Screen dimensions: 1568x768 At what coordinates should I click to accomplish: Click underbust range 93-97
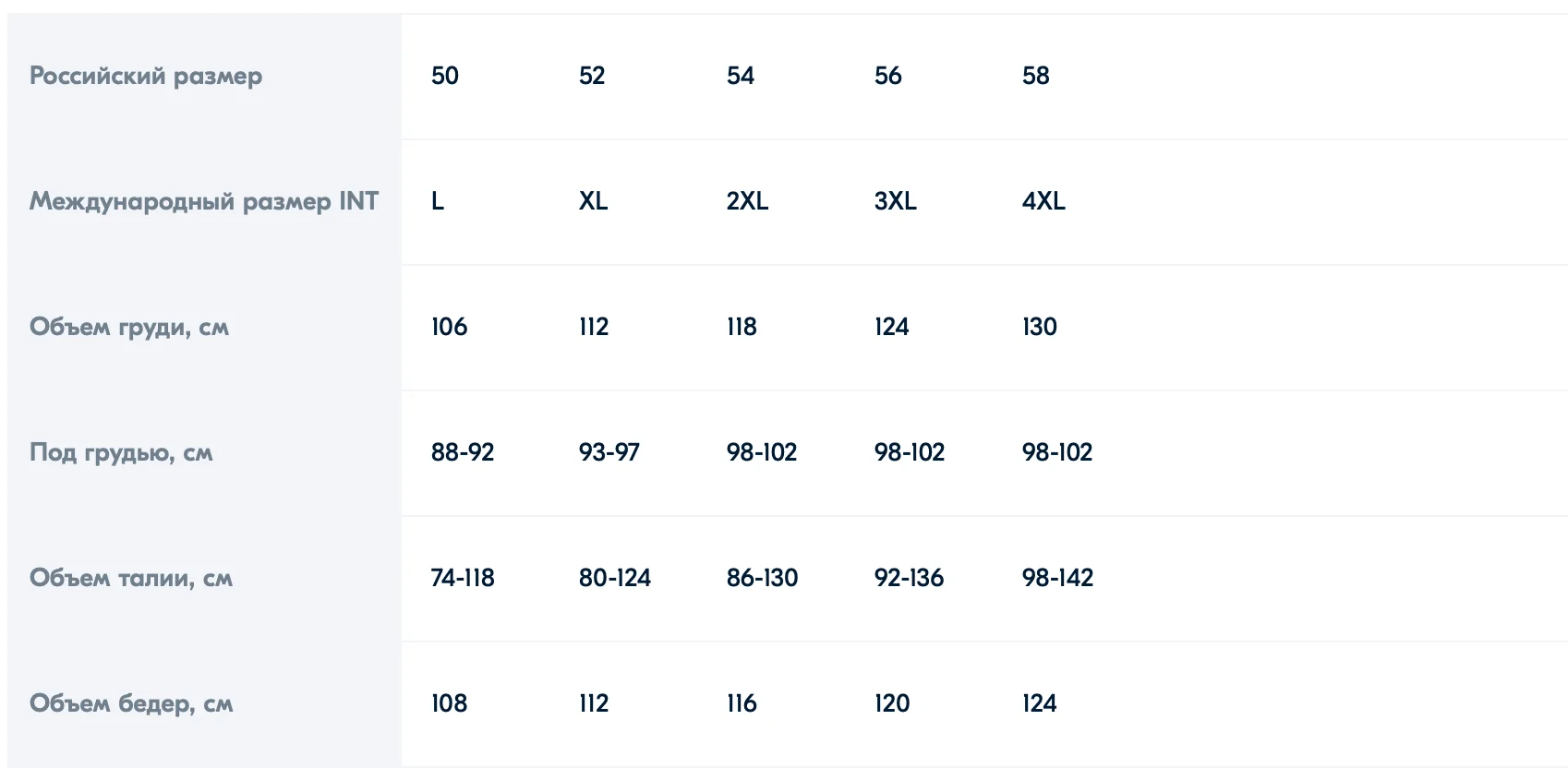[609, 452]
